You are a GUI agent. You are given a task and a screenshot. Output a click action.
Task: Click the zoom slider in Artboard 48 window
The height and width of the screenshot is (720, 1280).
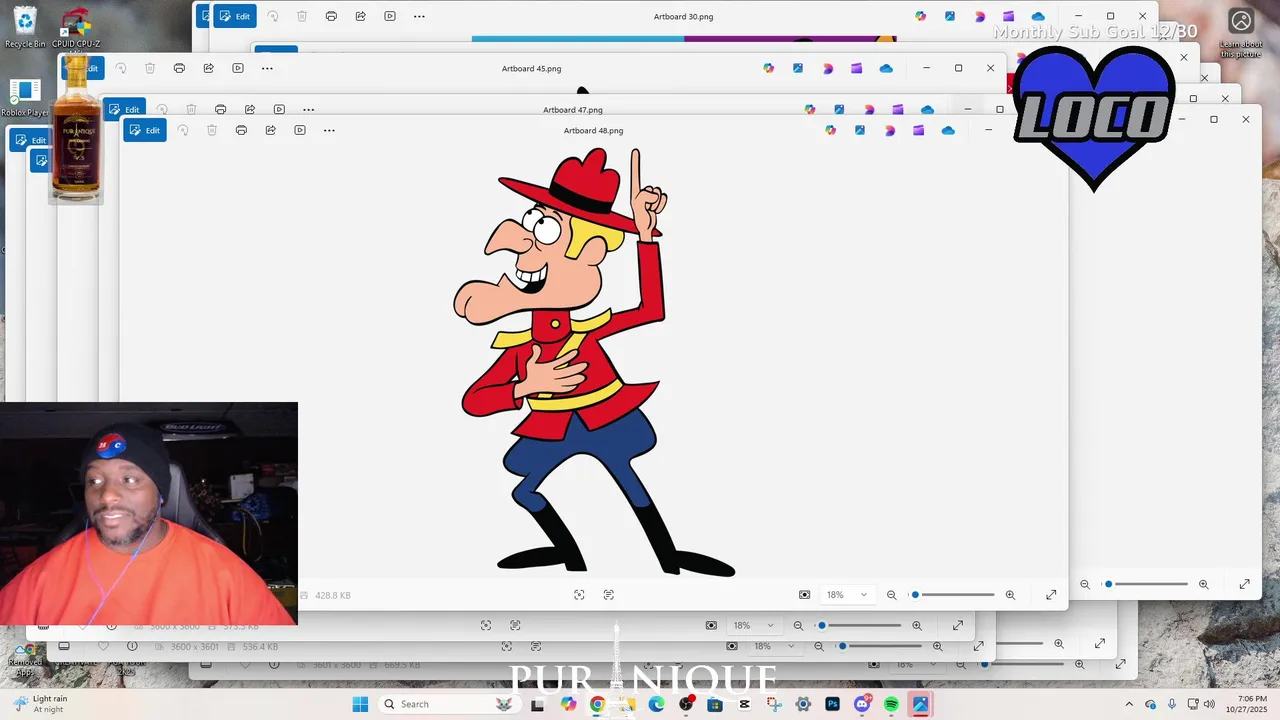[x=953, y=595]
